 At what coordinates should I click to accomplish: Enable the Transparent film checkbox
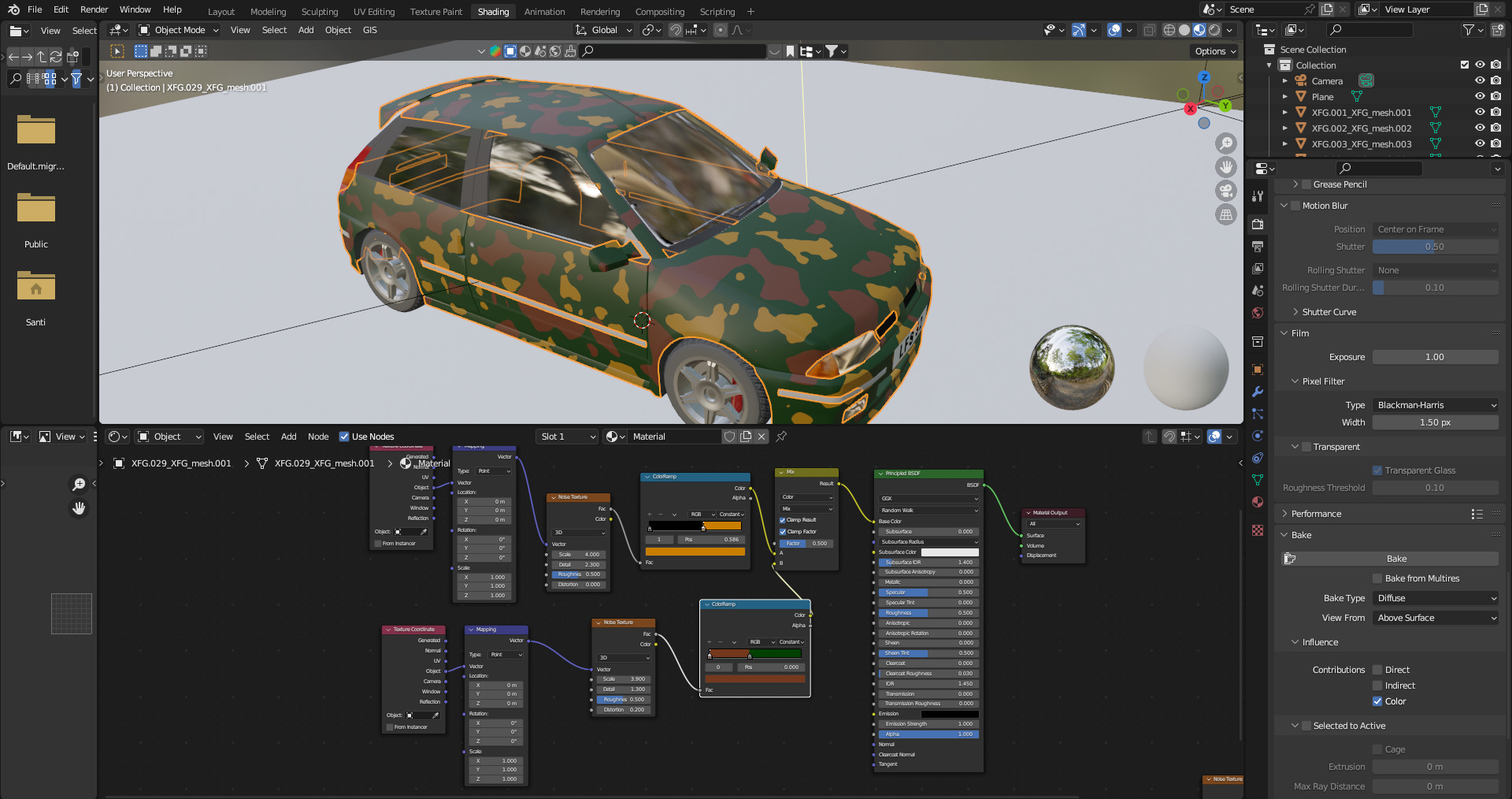pyautogui.click(x=1306, y=447)
